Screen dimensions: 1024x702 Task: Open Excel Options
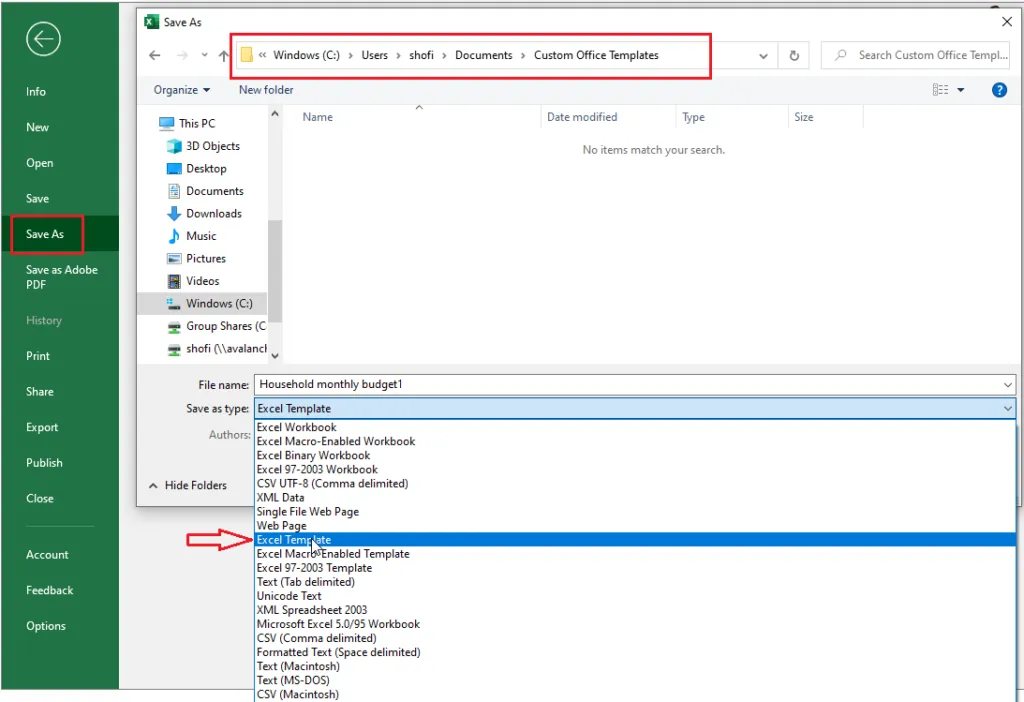[x=46, y=626]
